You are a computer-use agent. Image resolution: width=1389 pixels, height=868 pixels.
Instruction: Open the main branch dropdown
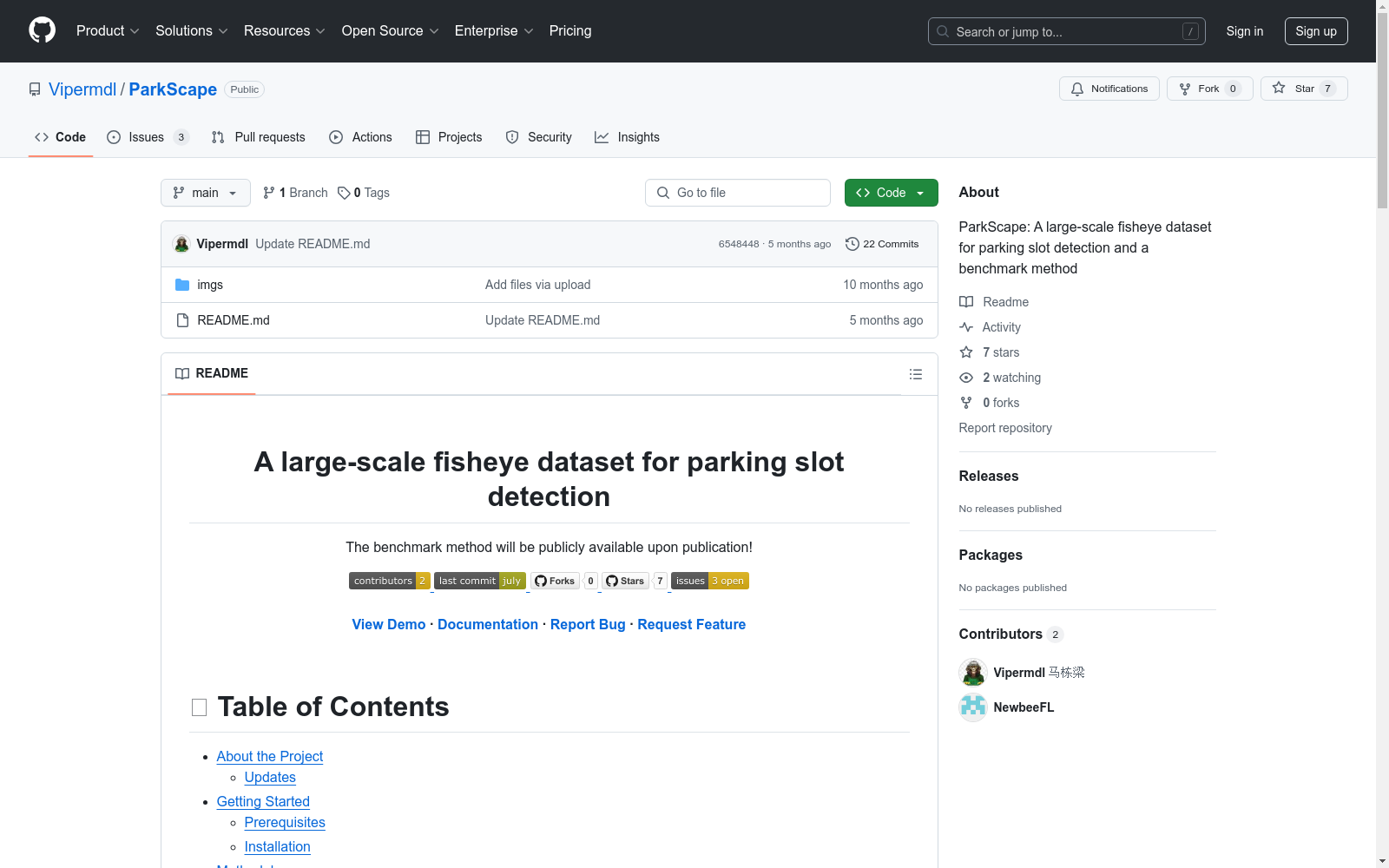point(206,193)
